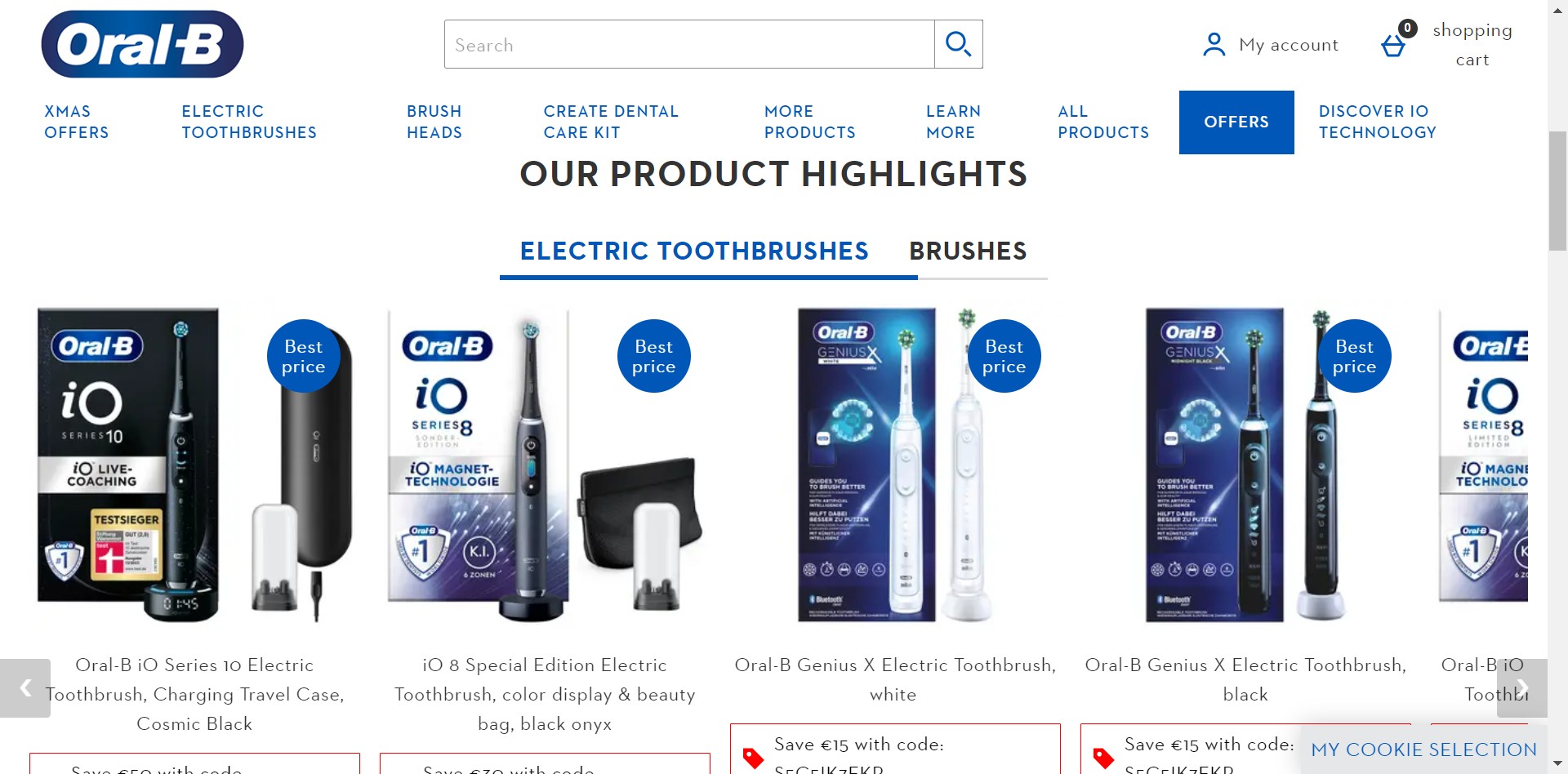Click Best price badge on iO Series 10
The image size is (1568, 774).
[x=304, y=356]
